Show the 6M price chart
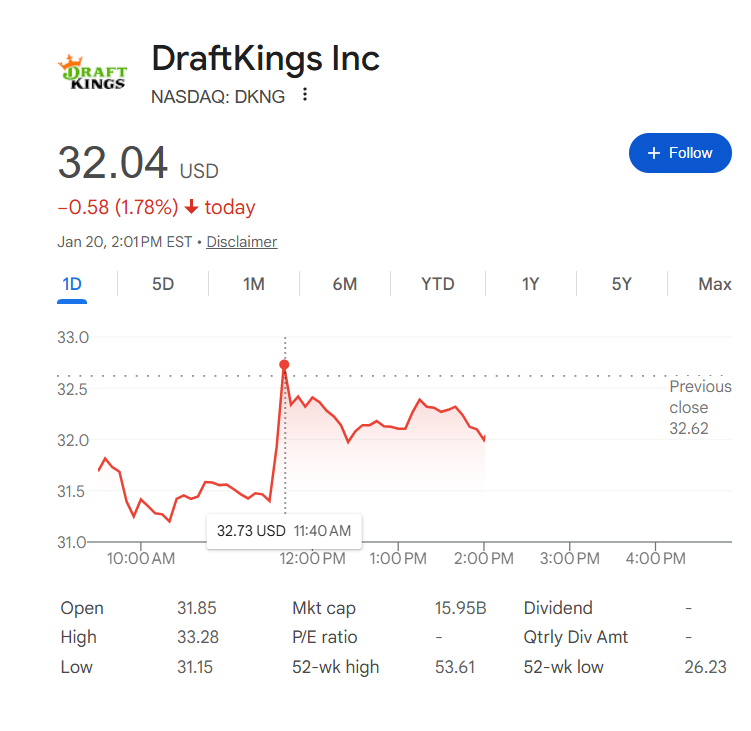 tap(345, 284)
